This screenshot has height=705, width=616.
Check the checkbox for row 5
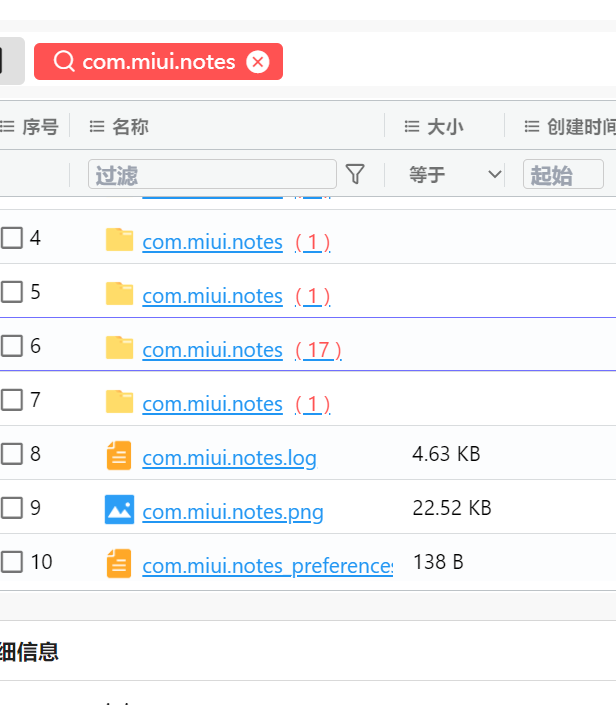[x=11, y=292]
